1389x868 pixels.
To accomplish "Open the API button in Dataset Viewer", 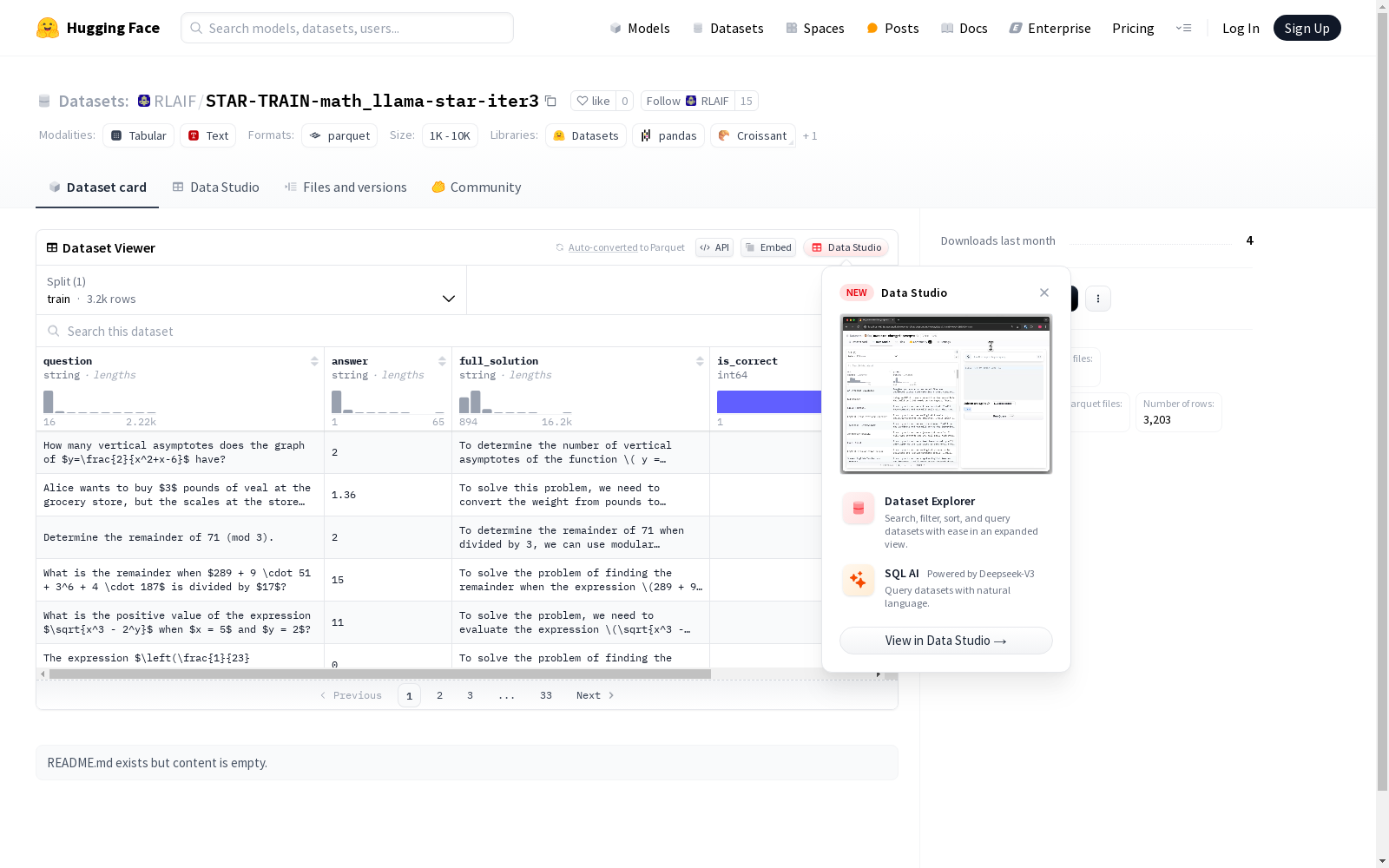I will point(714,247).
